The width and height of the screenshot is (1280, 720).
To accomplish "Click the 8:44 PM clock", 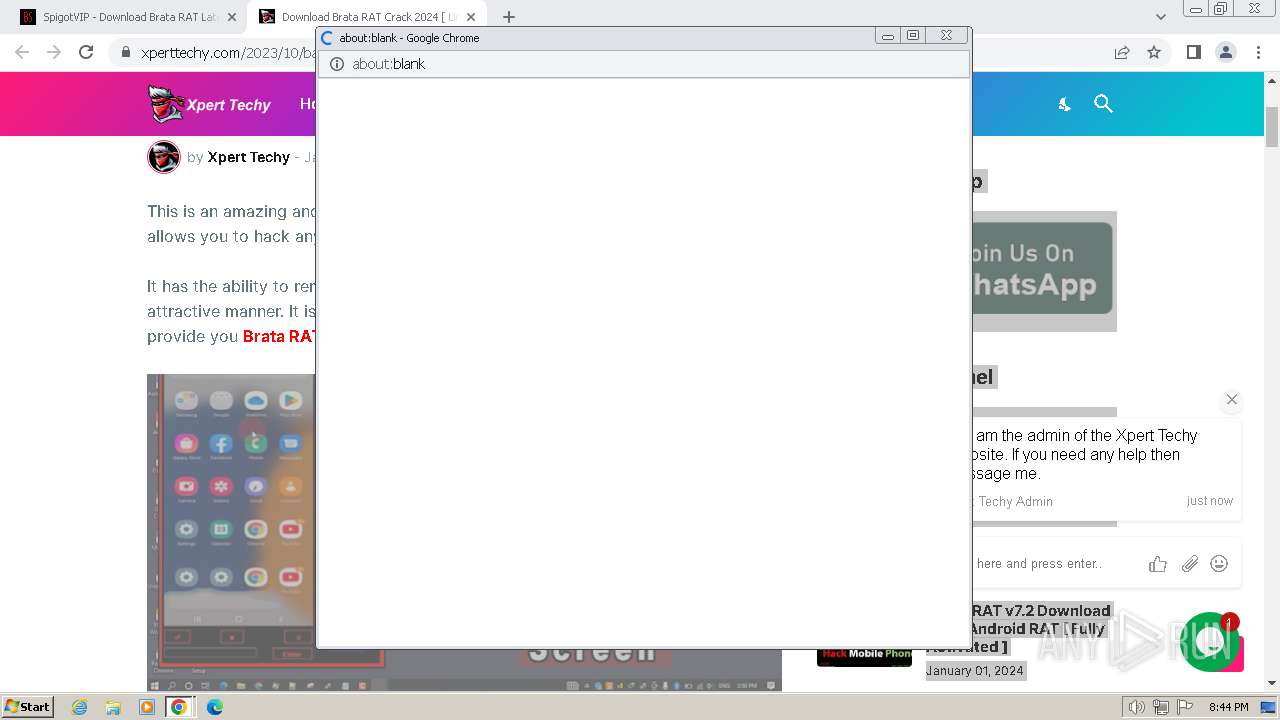I will (x=1228, y=707).
